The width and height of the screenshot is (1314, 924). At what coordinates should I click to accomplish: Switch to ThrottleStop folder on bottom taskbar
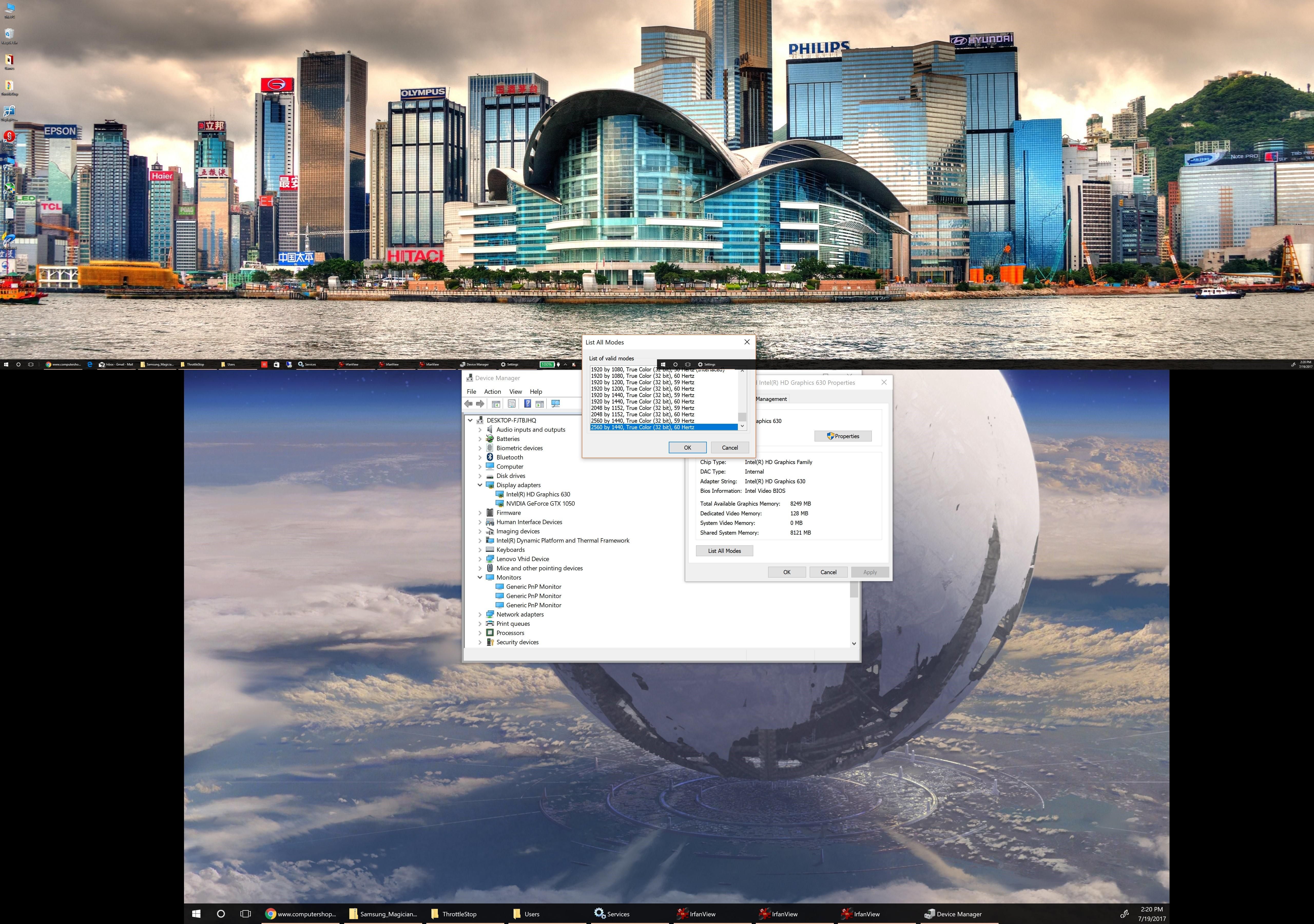466,914
